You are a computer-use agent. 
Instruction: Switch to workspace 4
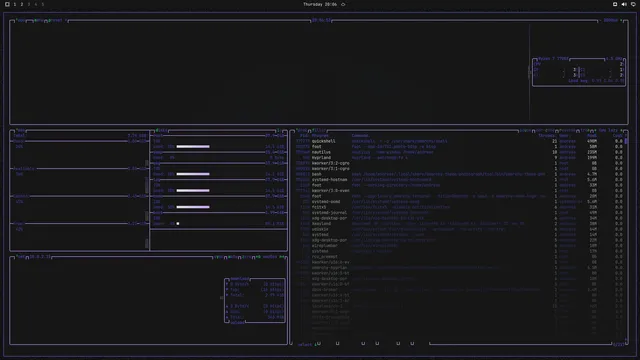click(36, 4)
